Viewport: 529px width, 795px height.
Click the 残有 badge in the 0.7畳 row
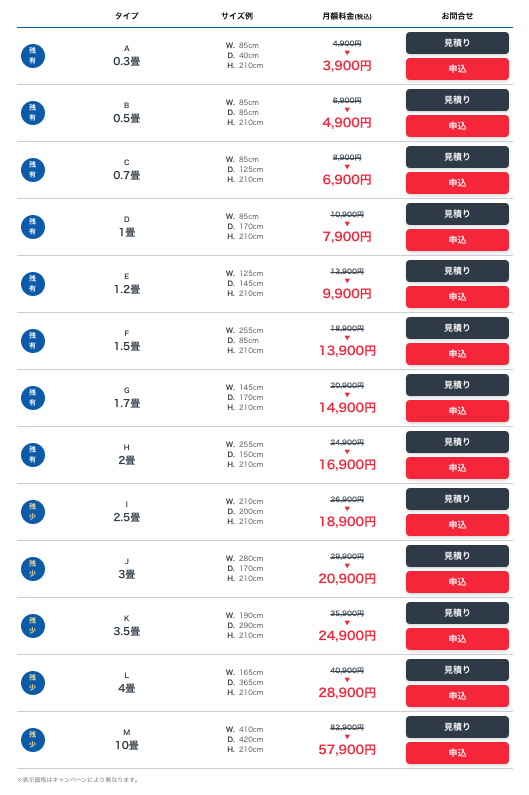coord(33,170)
